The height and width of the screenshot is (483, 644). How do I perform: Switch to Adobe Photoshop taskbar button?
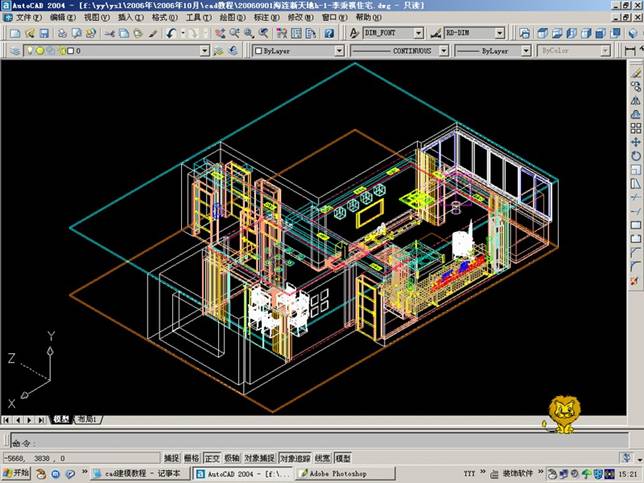335,473
